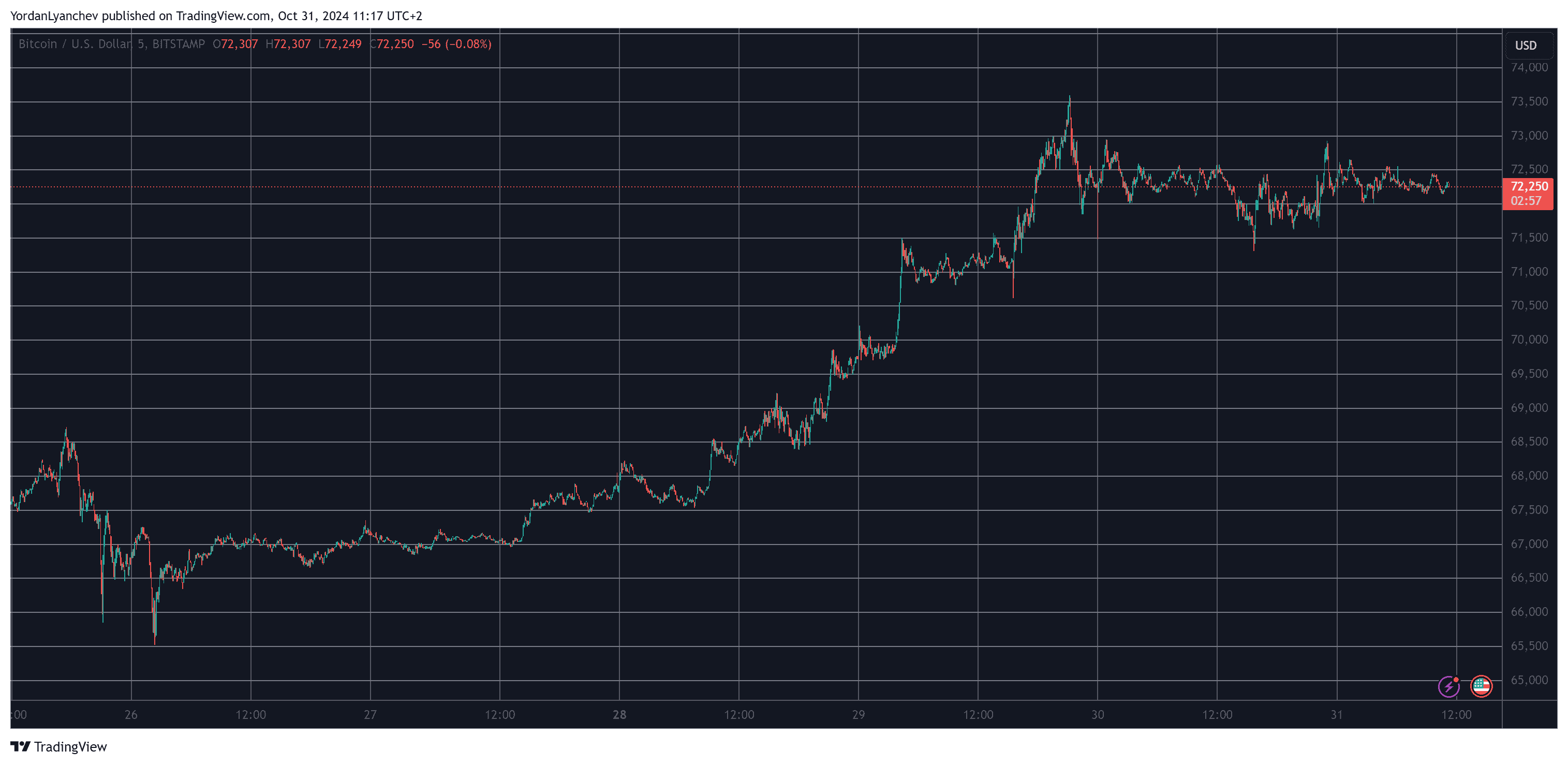Screen dimensions: 1568x765
Task: Click the US flag economic event icon
Action: (x=1481, y=686)
